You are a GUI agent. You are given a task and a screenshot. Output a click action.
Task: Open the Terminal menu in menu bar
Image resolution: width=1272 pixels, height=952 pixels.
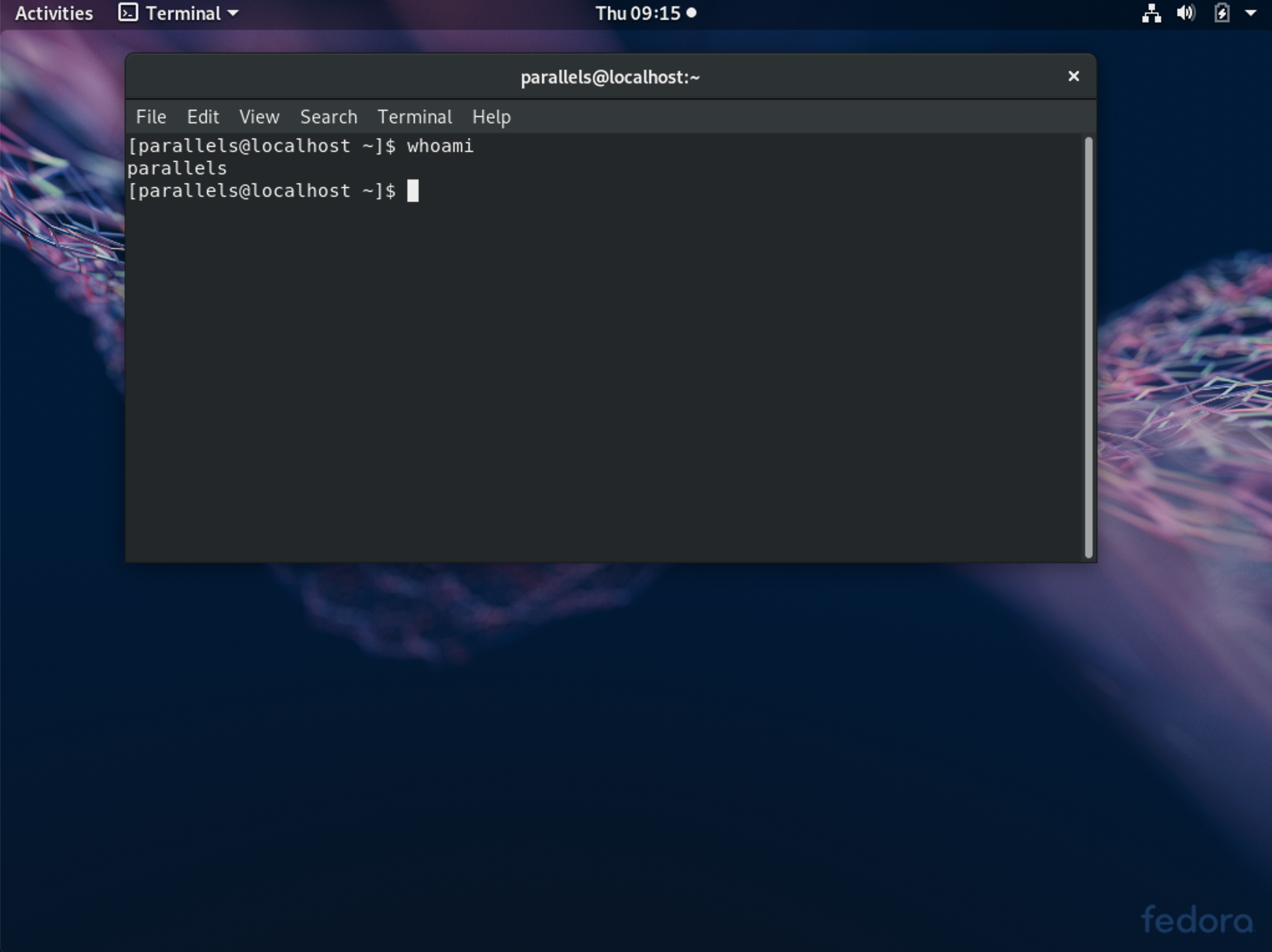click(x=415, y=117)
